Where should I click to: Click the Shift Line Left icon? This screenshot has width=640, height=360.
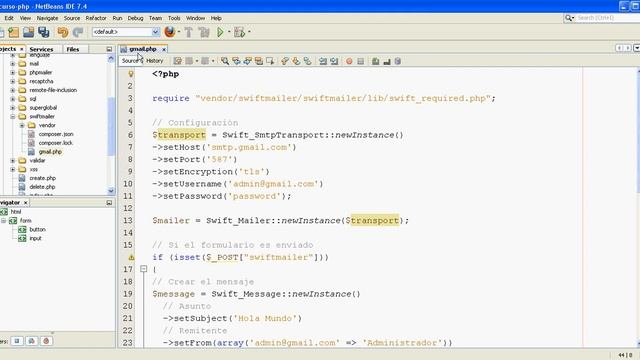[x=323, y=61]
